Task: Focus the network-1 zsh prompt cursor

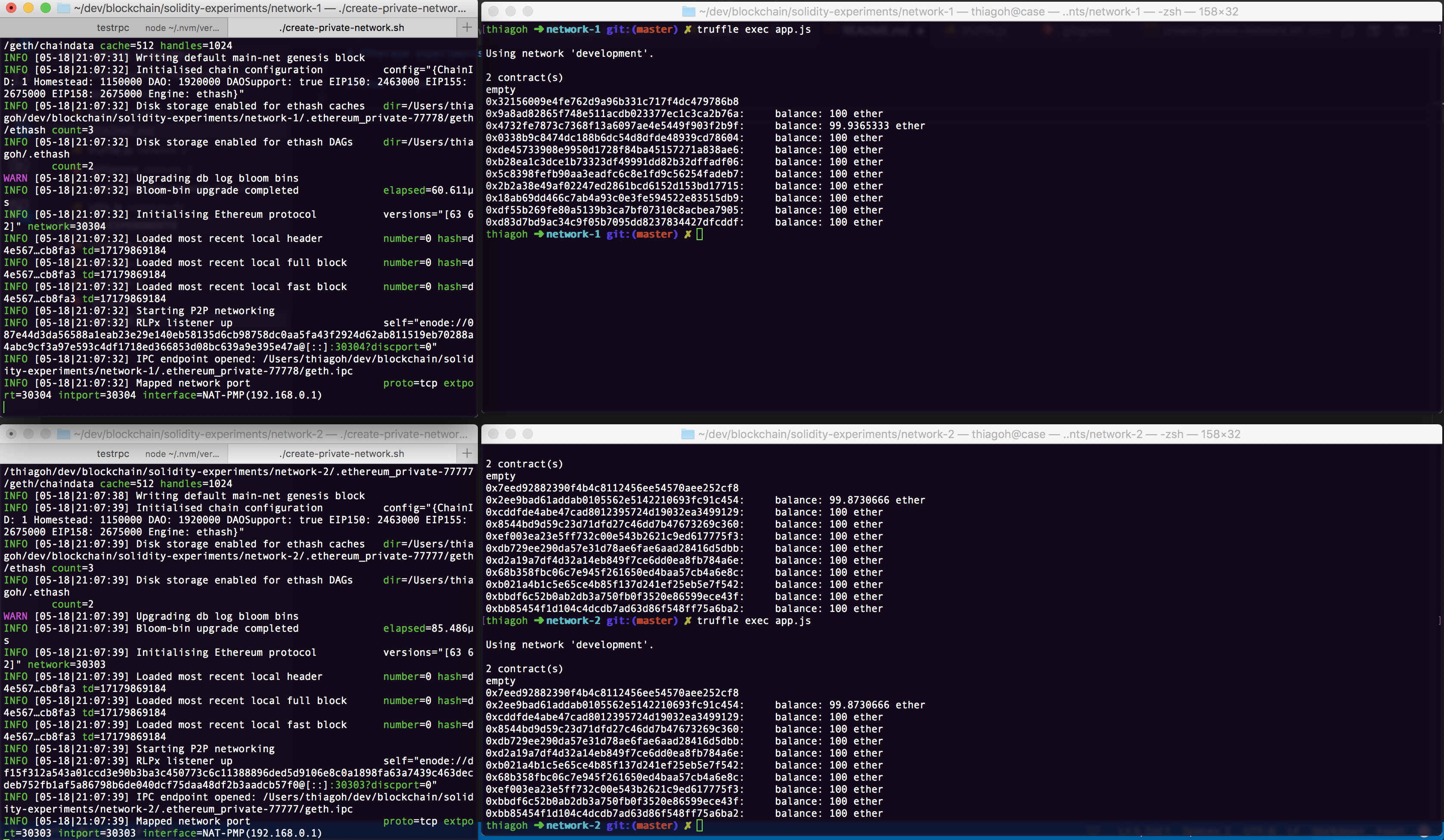Action: pyautogui.click(x=700, y=234)
